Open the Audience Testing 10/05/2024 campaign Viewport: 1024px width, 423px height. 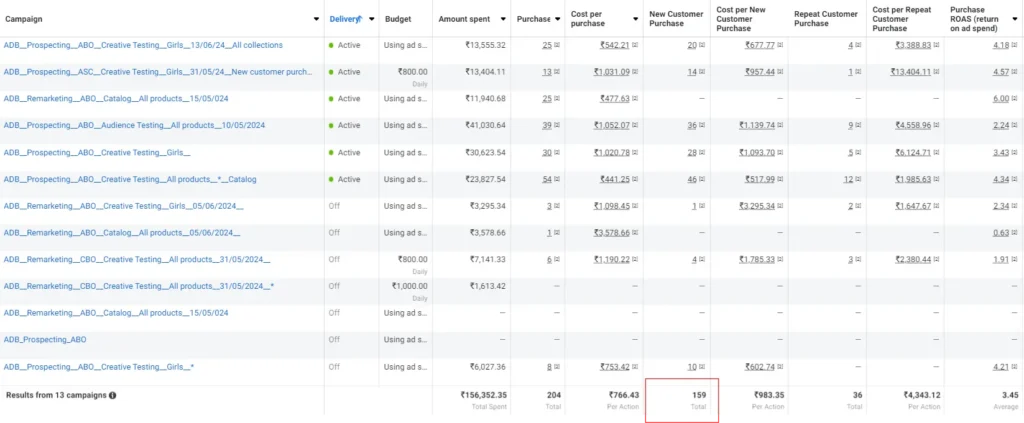[x=134, y=126]
